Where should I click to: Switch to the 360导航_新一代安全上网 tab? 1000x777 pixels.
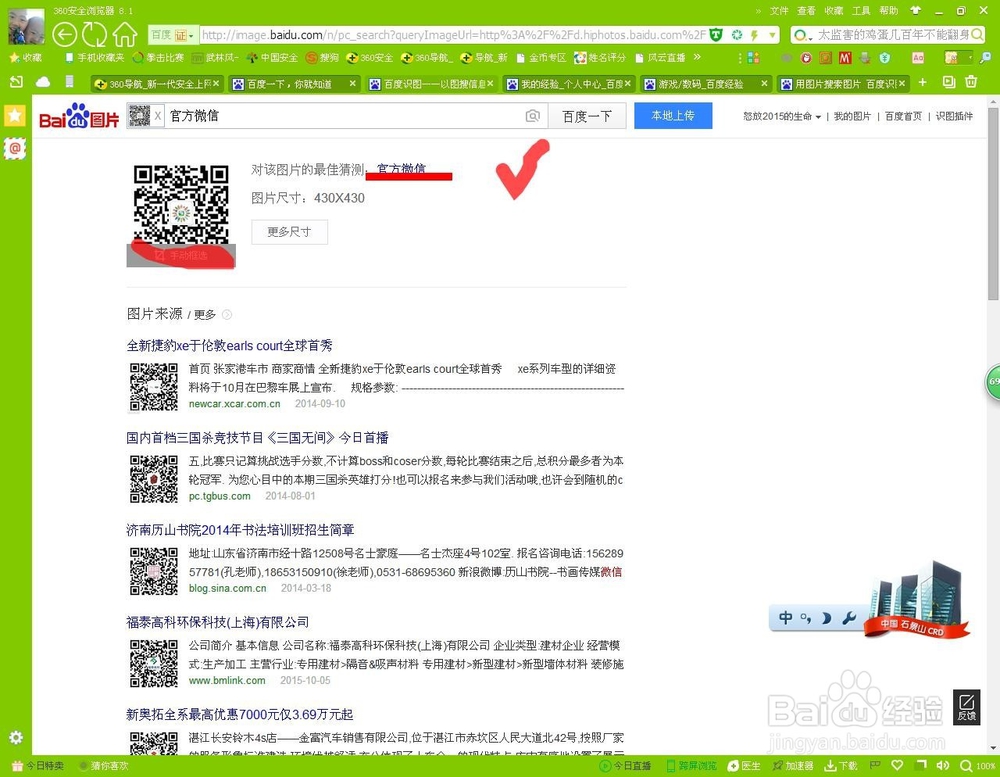(156, 84)
